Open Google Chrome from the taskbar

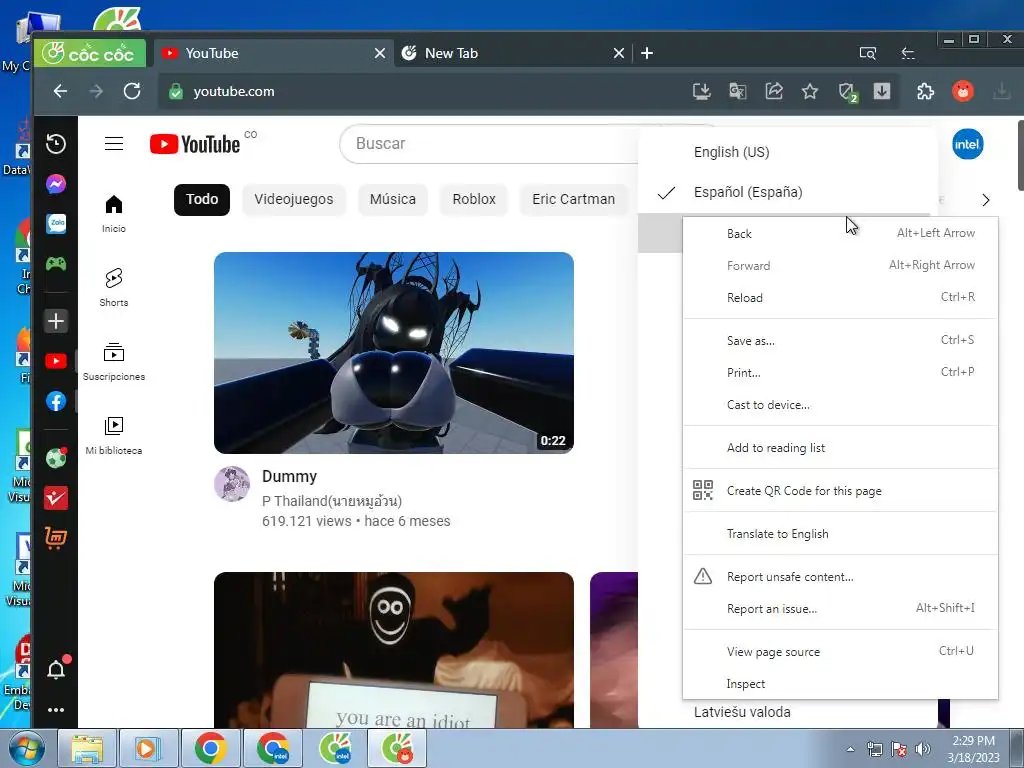coord(210,748)
